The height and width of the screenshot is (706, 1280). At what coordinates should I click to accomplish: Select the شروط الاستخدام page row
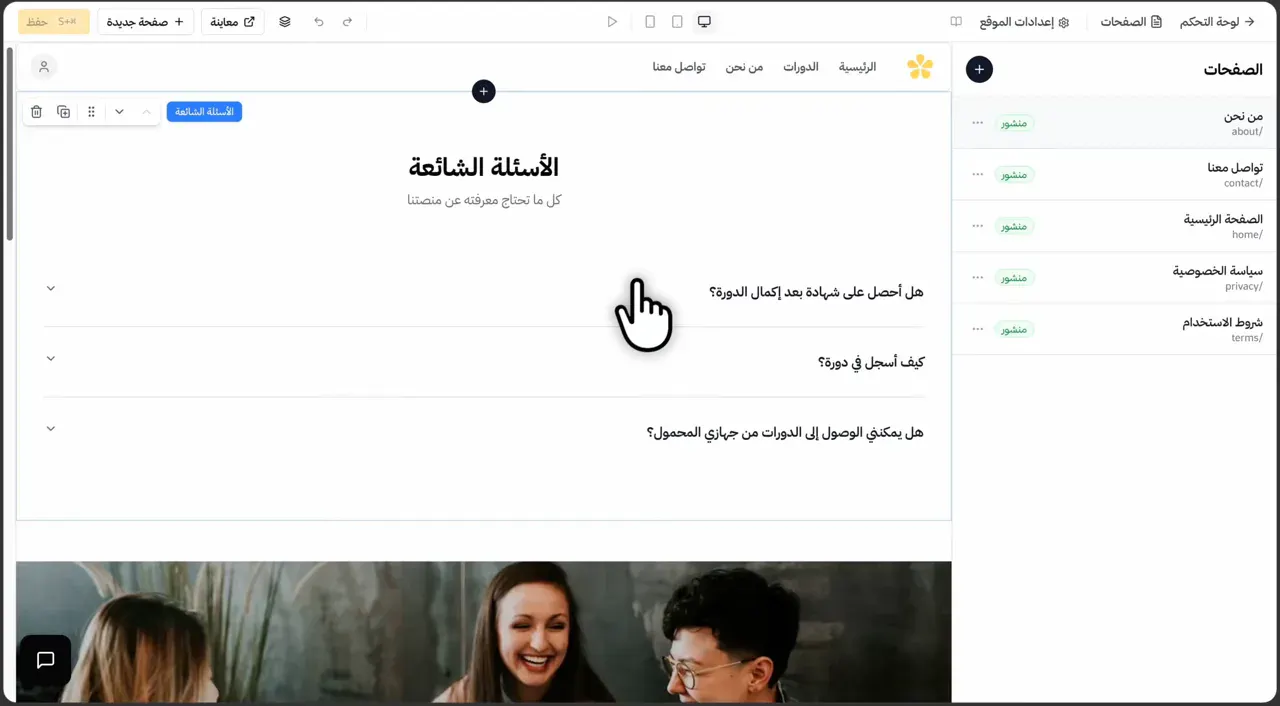[1116, 329]
